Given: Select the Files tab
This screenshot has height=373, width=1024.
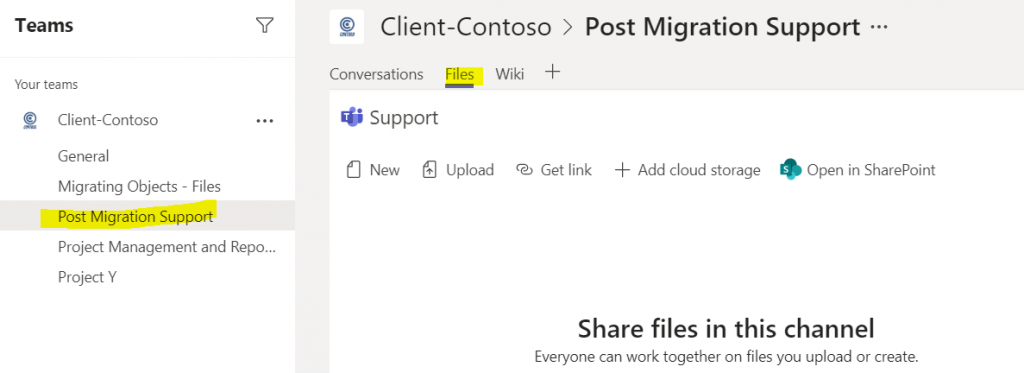Looking at the screenshot, I should 460,74.
